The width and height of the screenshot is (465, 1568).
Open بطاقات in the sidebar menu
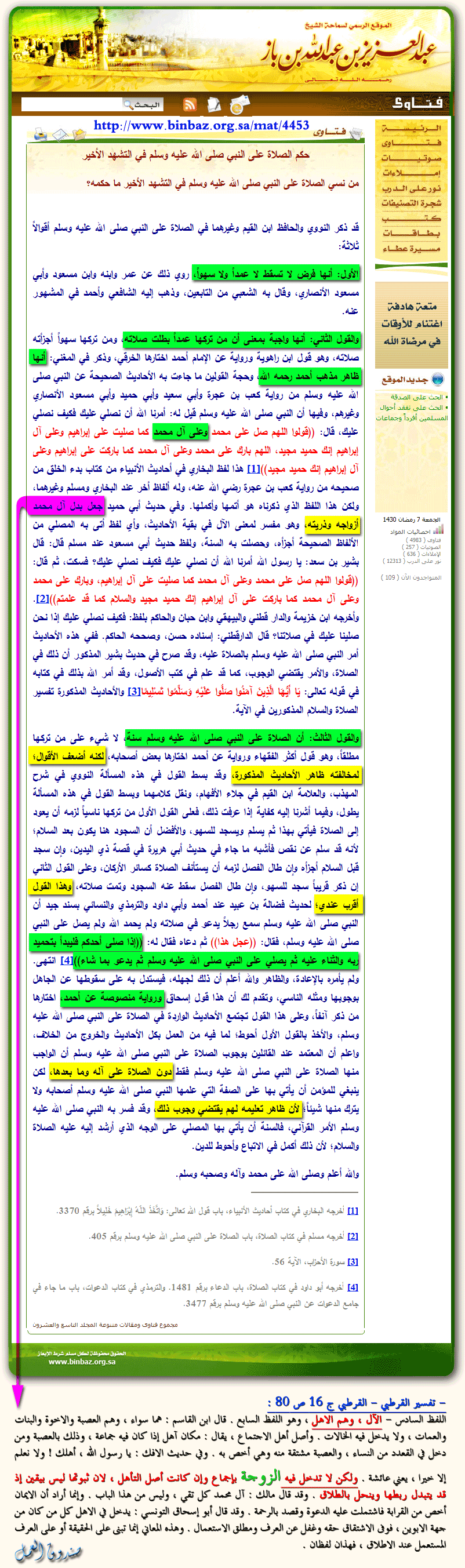pyautogui.click(x=412, y=233)
